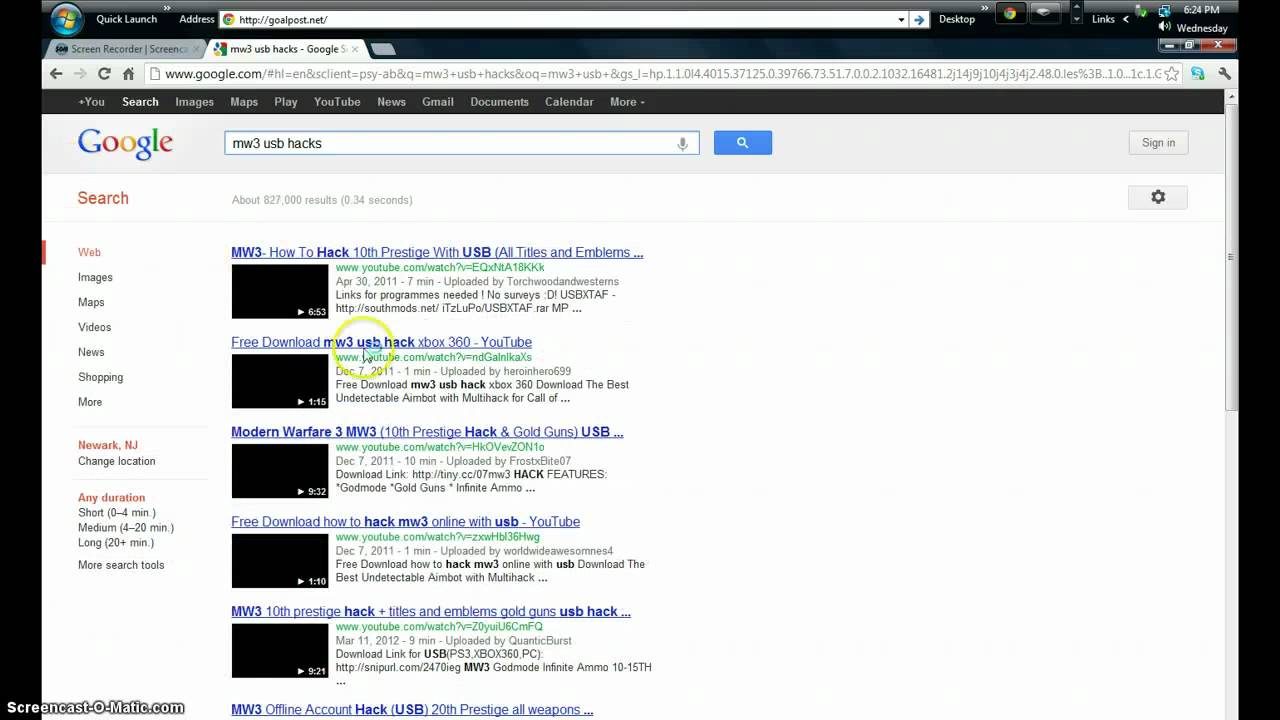Open a new Chrome tab
Viewport: 1280px width, 720px height.
pyautogui.click(x=383, y=49)
